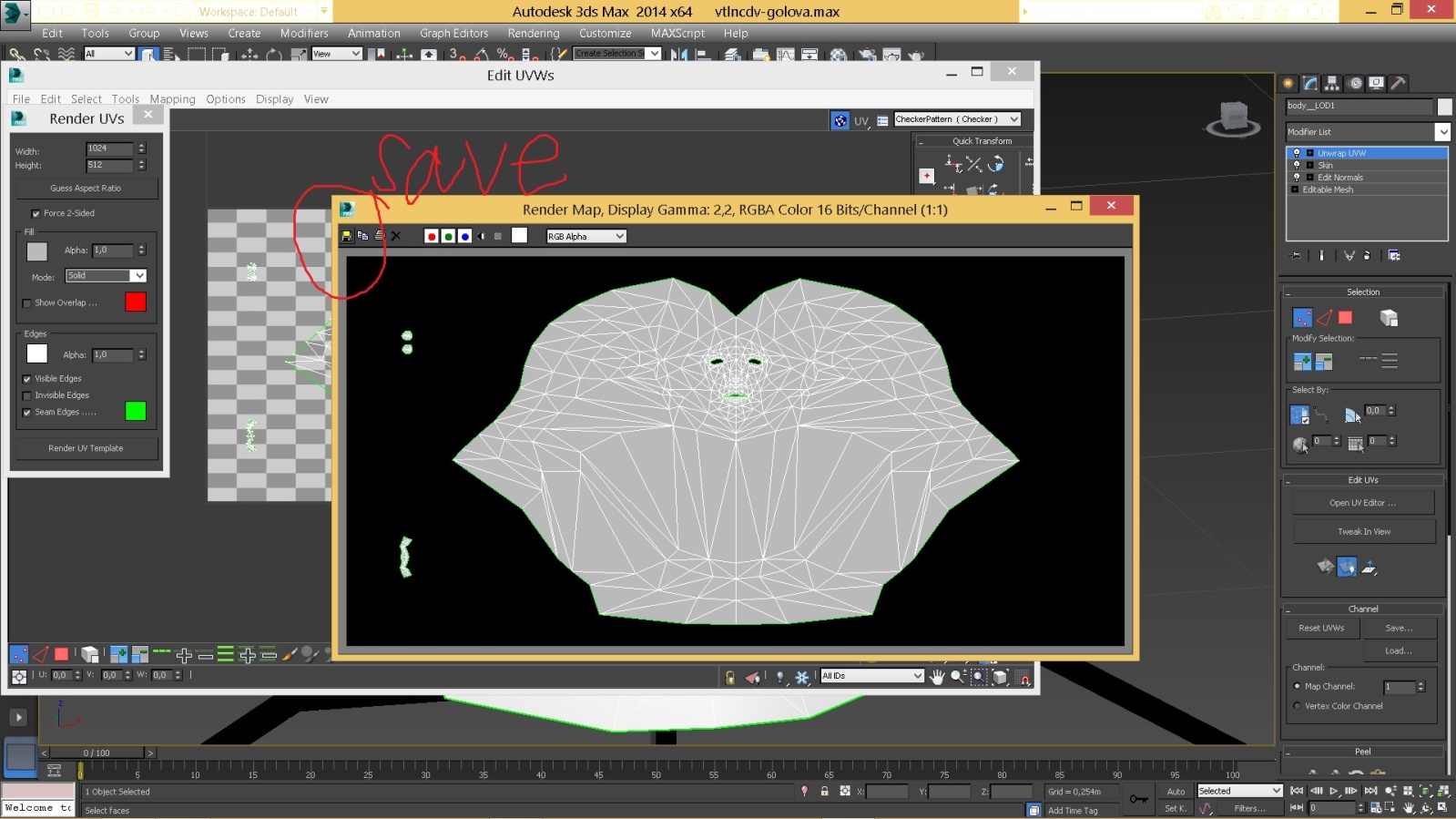Toggle green channel in Render Map window
This screenshot has width=1456, height=819.
click(448, 236)
